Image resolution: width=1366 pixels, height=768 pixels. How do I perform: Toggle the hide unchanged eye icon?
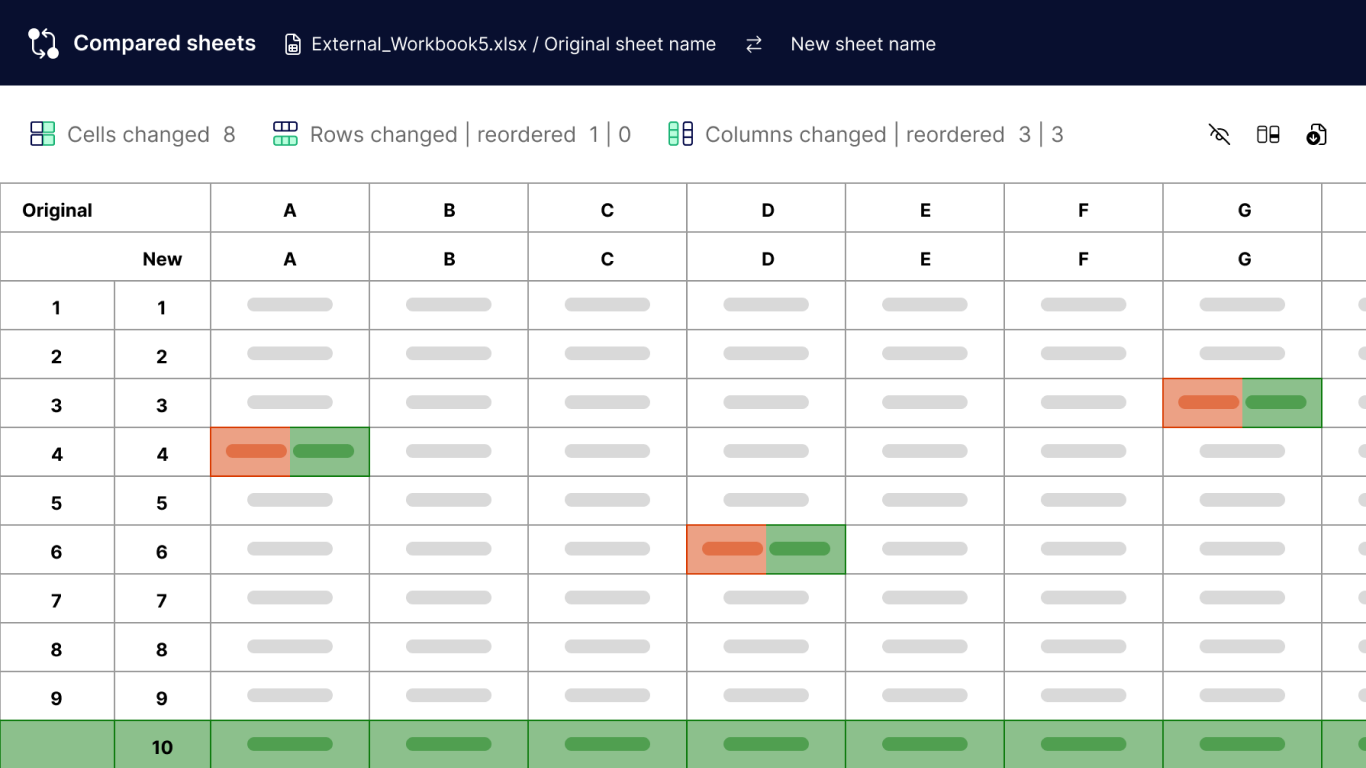pos(1219,134)
